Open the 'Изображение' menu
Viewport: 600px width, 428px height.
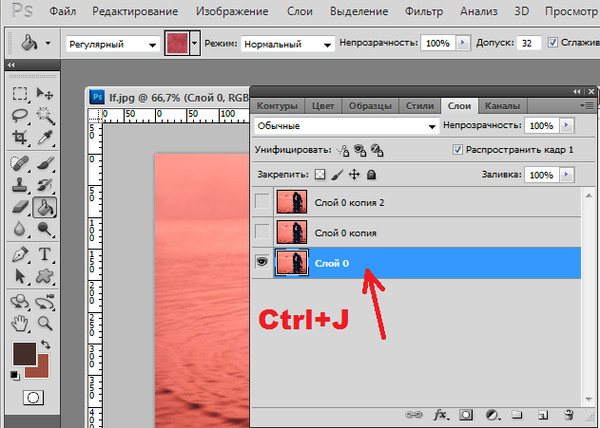click(232, 11)
